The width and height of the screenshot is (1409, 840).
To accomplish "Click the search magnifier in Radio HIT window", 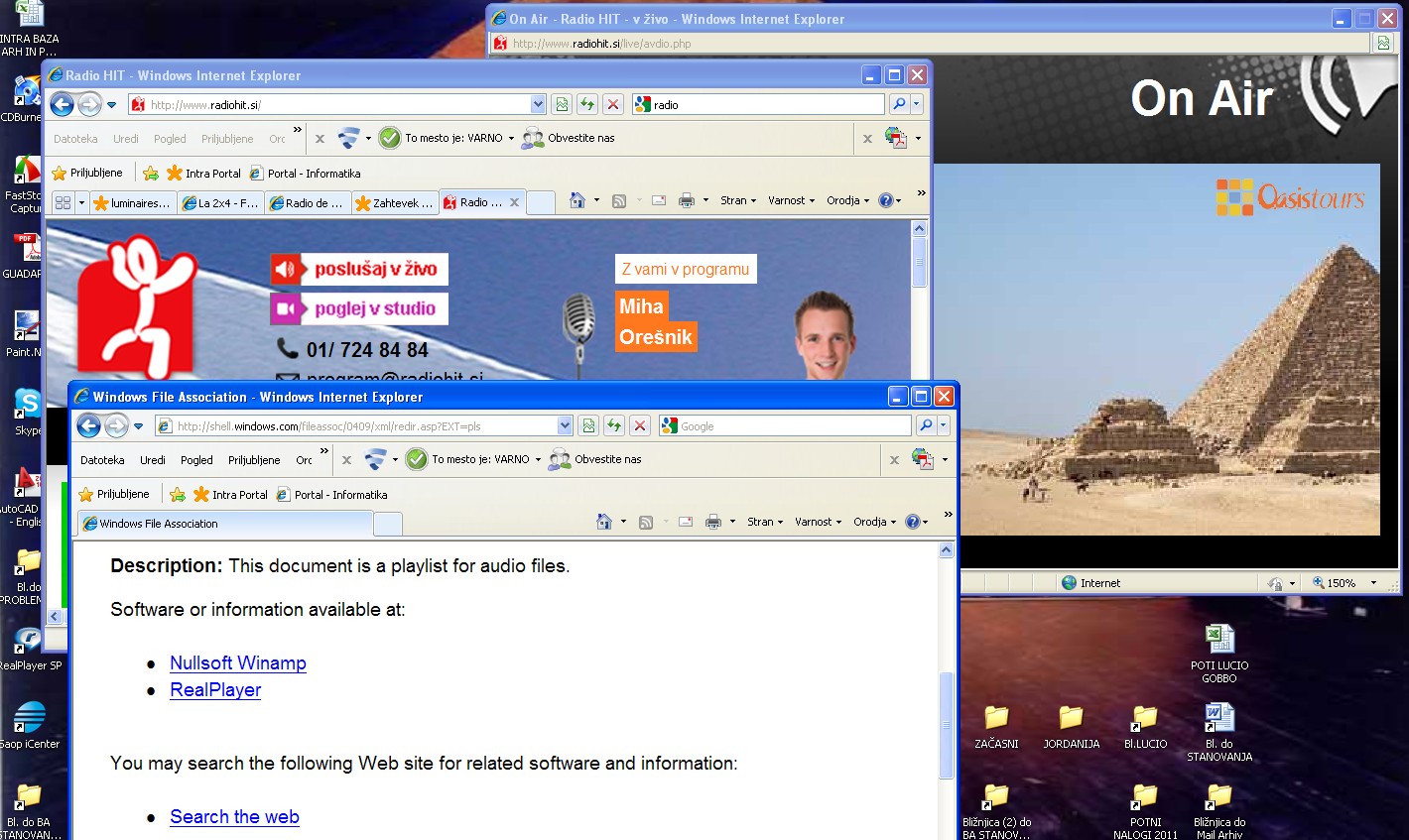I will click(x=898, y=104).
